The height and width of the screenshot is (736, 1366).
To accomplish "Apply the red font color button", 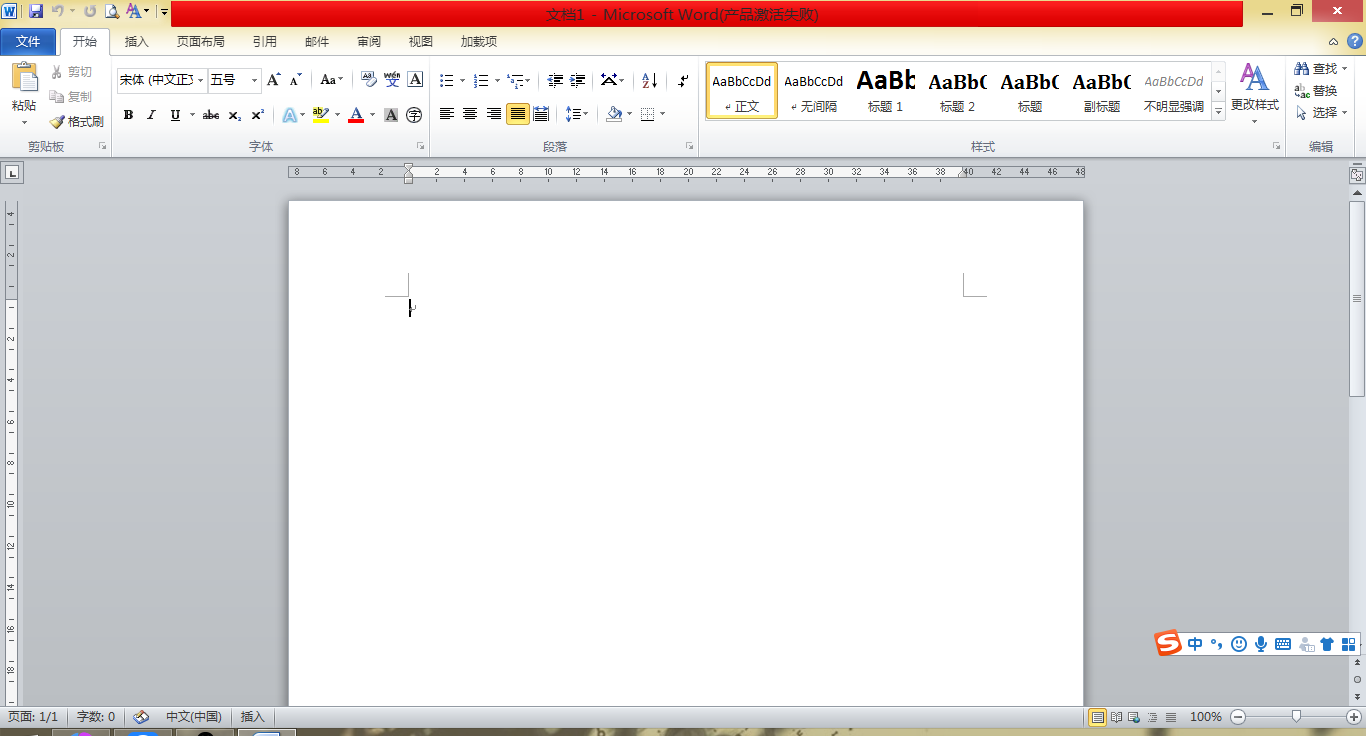I will coord(356,115).
